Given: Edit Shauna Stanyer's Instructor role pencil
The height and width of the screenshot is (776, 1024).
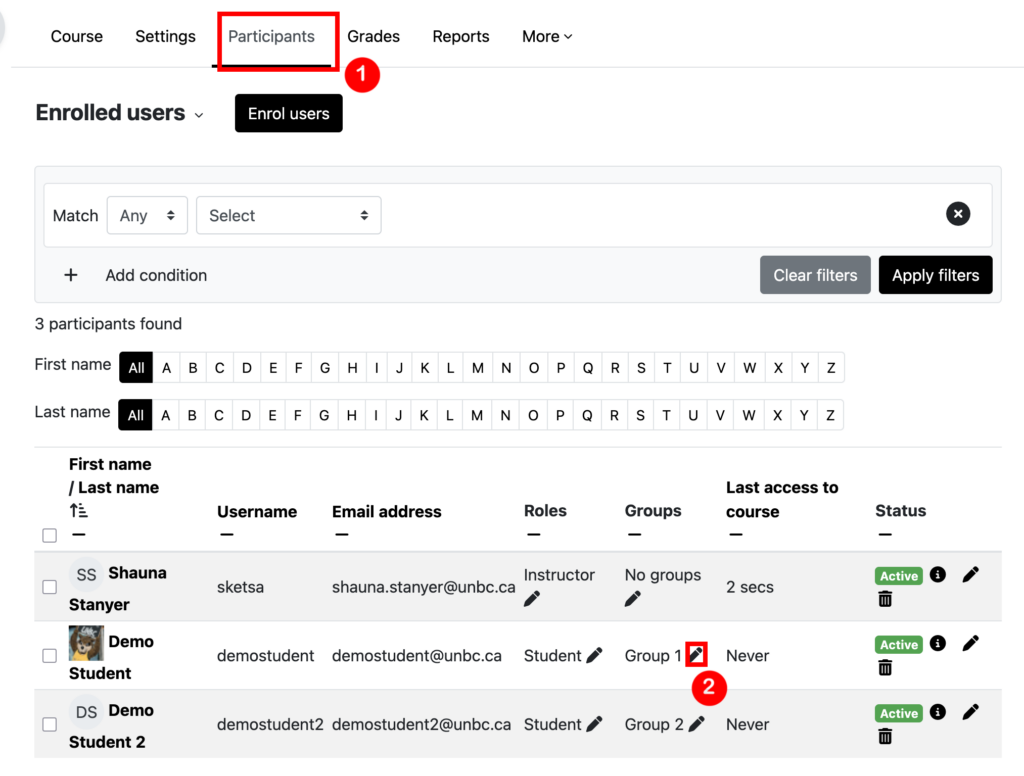Looking at the screenshot, I should 532,598.
